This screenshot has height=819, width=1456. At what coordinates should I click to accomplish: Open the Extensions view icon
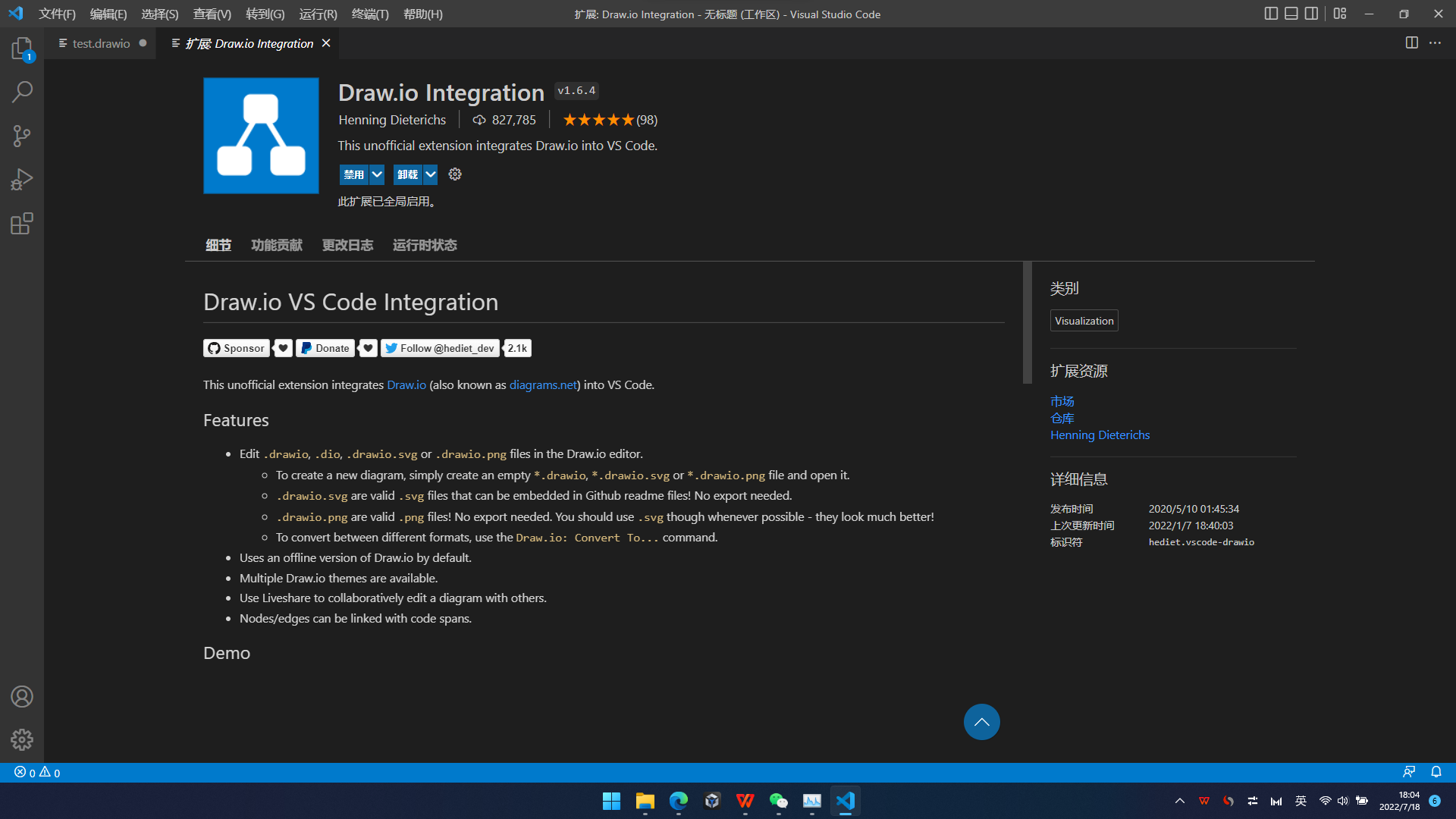(x=21, y=224)
